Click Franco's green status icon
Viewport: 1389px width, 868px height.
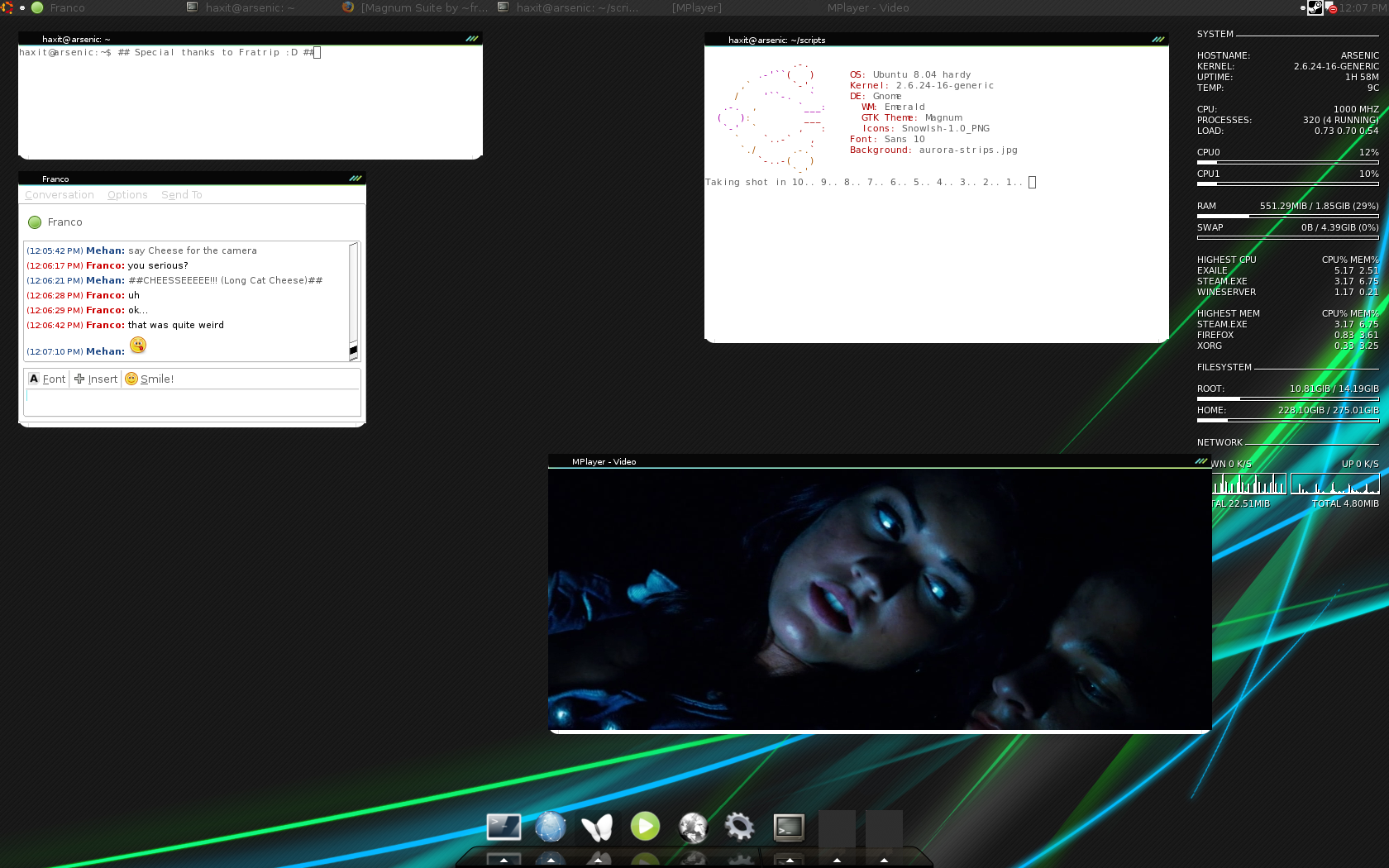coord(35,222)
